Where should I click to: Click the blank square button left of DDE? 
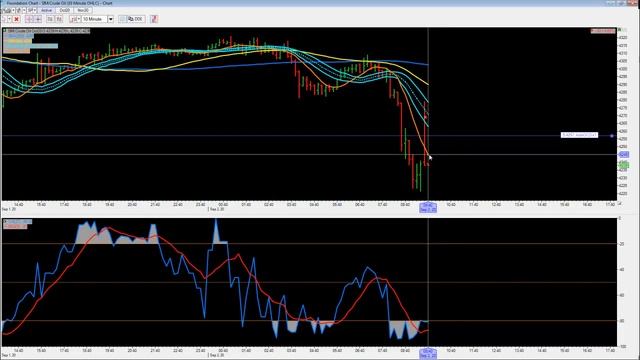pos(123,19)
